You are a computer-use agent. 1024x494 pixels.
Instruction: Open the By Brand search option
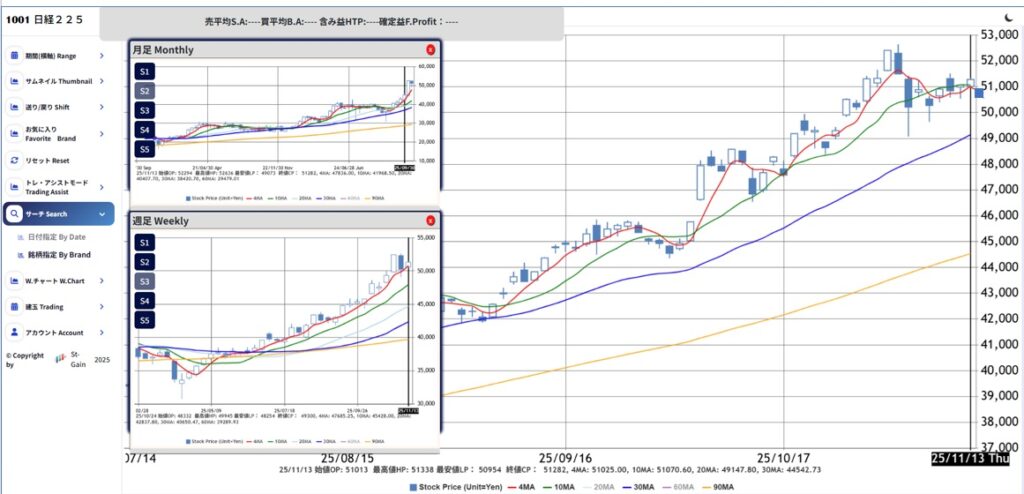pyautogui.click(x=58, y=255)
